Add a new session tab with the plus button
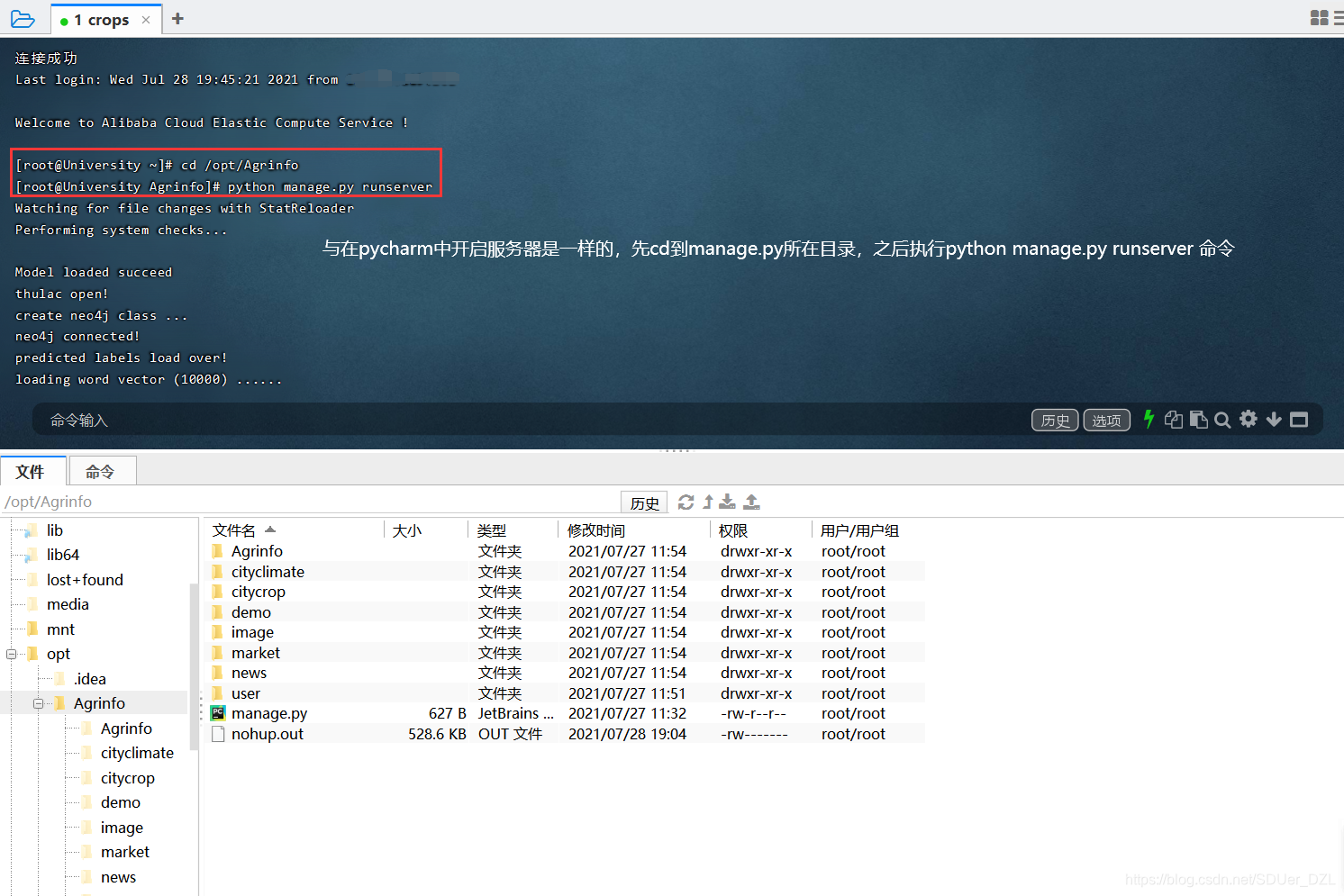 177,19
